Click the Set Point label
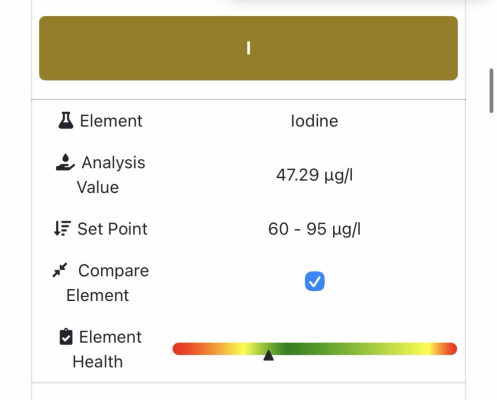This screenshot has width=497, height=400. pos(112,229)
